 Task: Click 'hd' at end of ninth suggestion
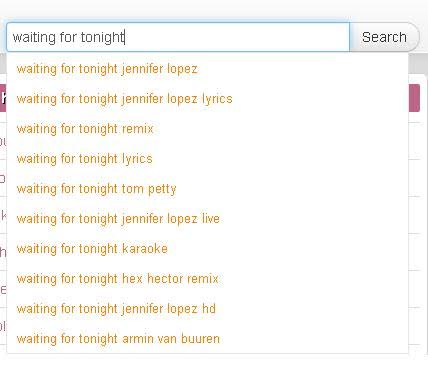click(209, 309)
